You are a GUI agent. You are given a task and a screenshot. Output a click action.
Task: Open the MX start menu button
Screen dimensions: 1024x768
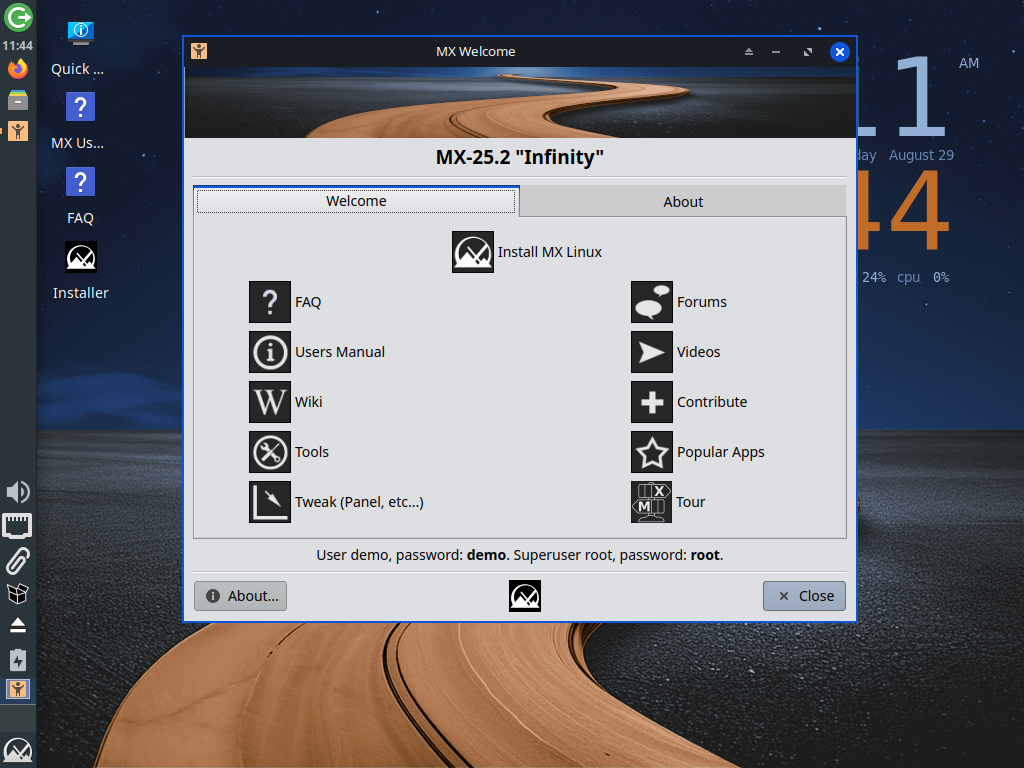pyautogui.click(x=18, y=751)
